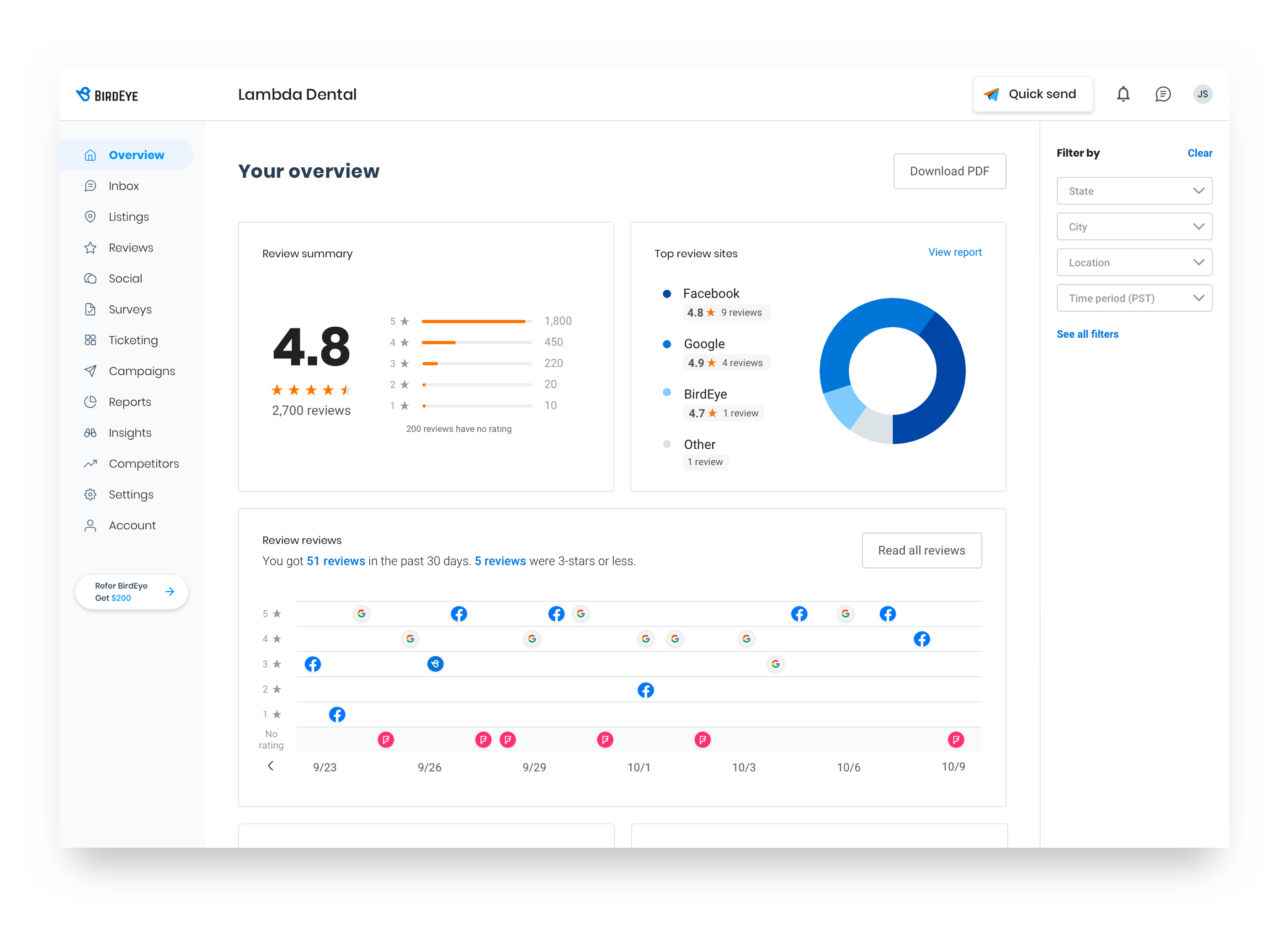Click the Facebook review icon on 2-star row

645,690
